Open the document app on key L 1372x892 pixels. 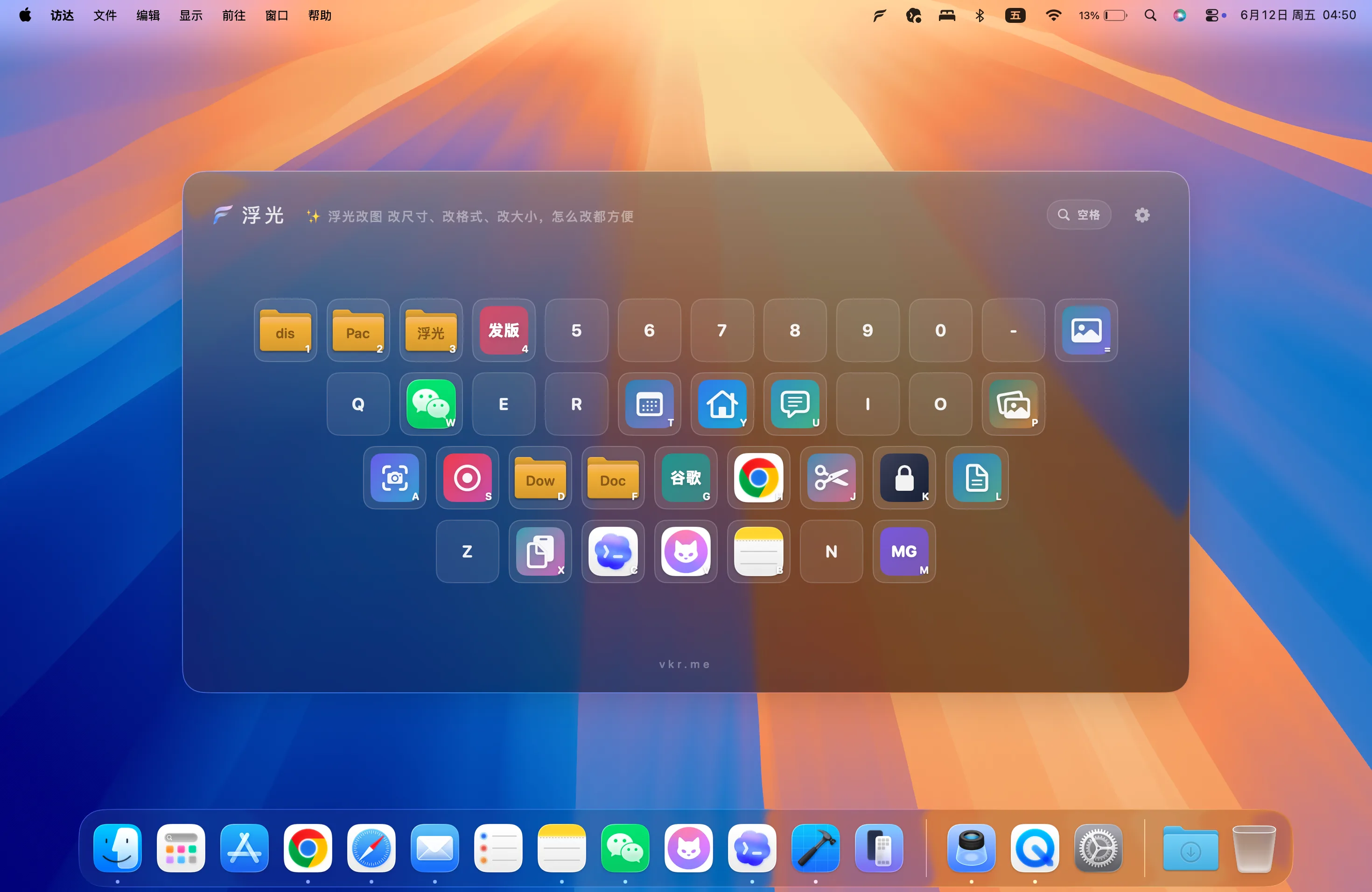tap(977, 478)
